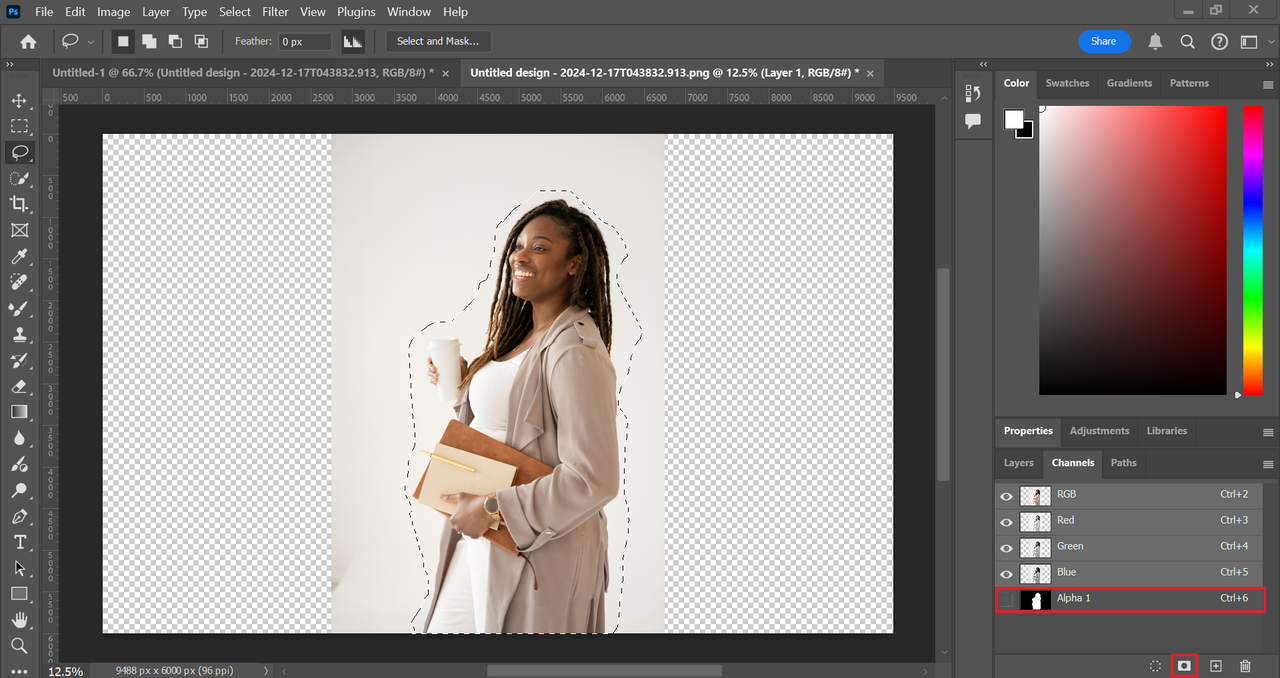
Task: Select the Clone Stamp tool
Action: 19,335
